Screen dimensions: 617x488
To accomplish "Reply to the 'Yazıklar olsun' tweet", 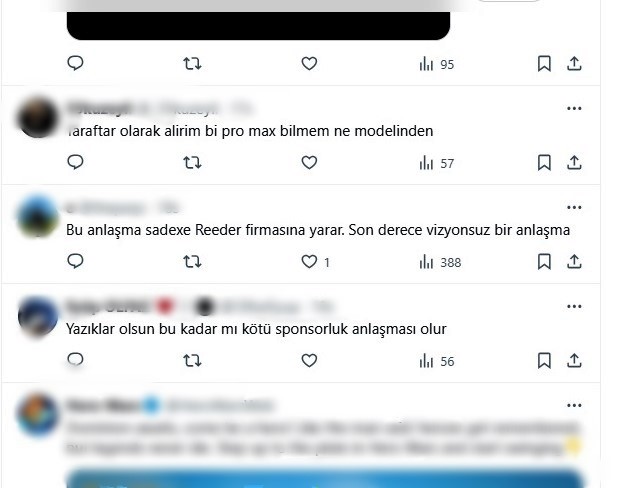I will [x=75, y=360].
